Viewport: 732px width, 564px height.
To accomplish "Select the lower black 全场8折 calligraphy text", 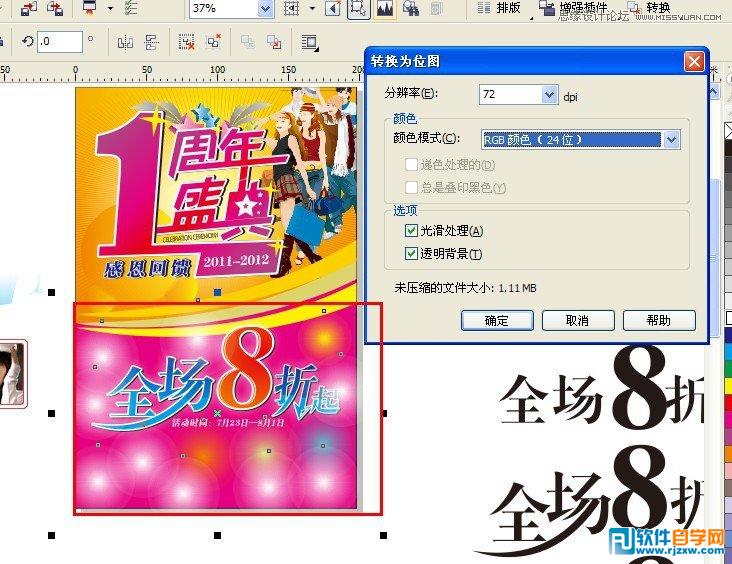I will coord(591,500).
